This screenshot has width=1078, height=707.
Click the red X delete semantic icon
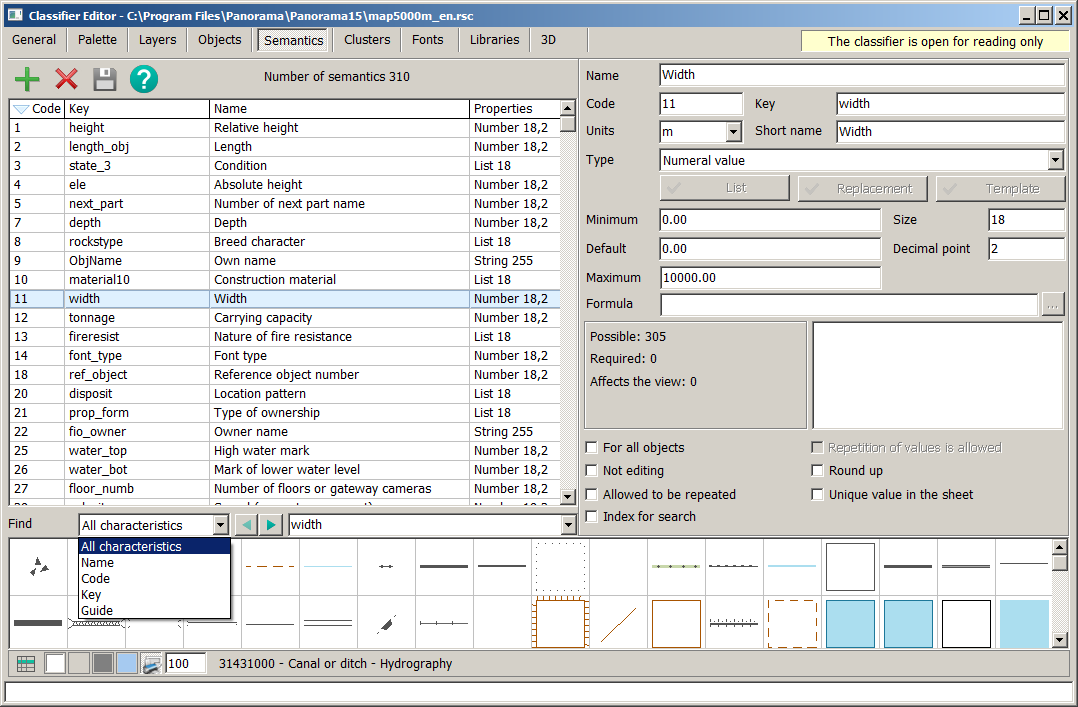click(x=66, y=79)
